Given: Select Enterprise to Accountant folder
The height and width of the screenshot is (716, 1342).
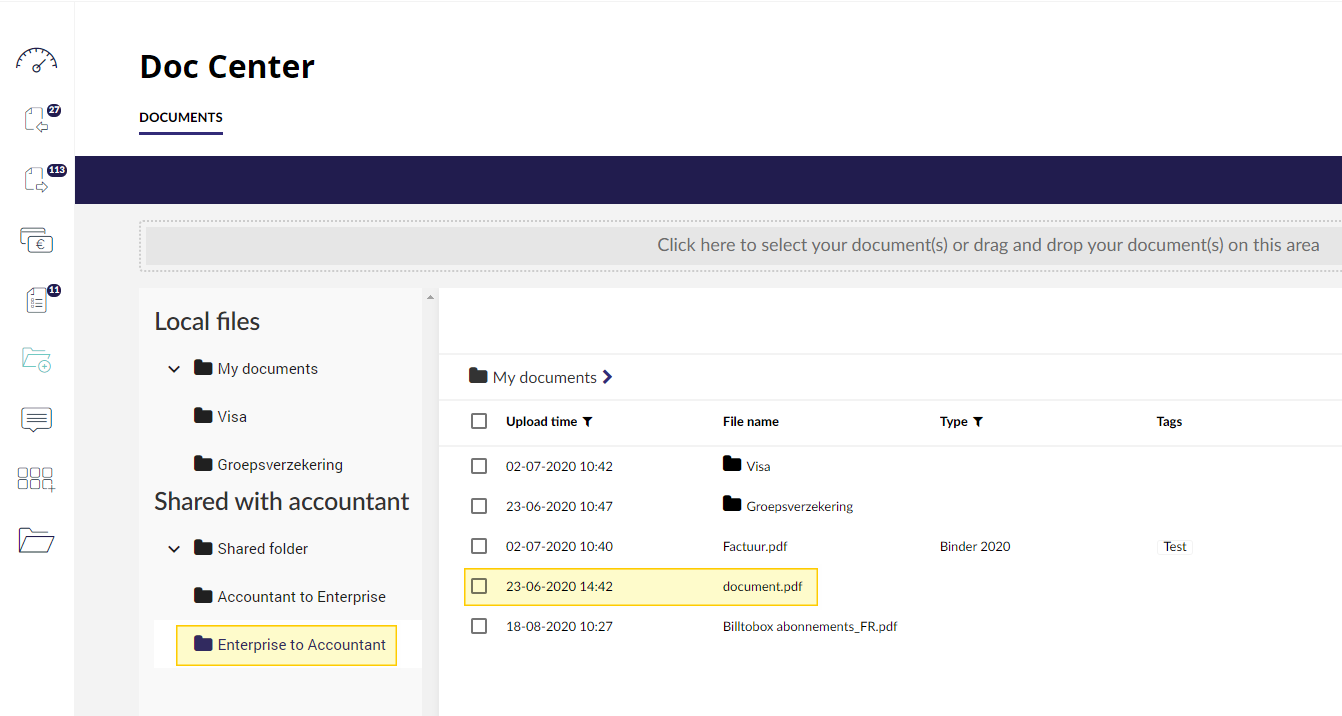Looking at the screenshot, I should click(x=302, y=645).
